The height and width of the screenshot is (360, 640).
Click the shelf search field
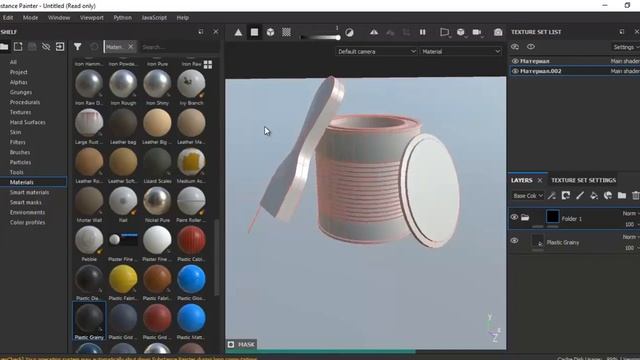point(180,47)
